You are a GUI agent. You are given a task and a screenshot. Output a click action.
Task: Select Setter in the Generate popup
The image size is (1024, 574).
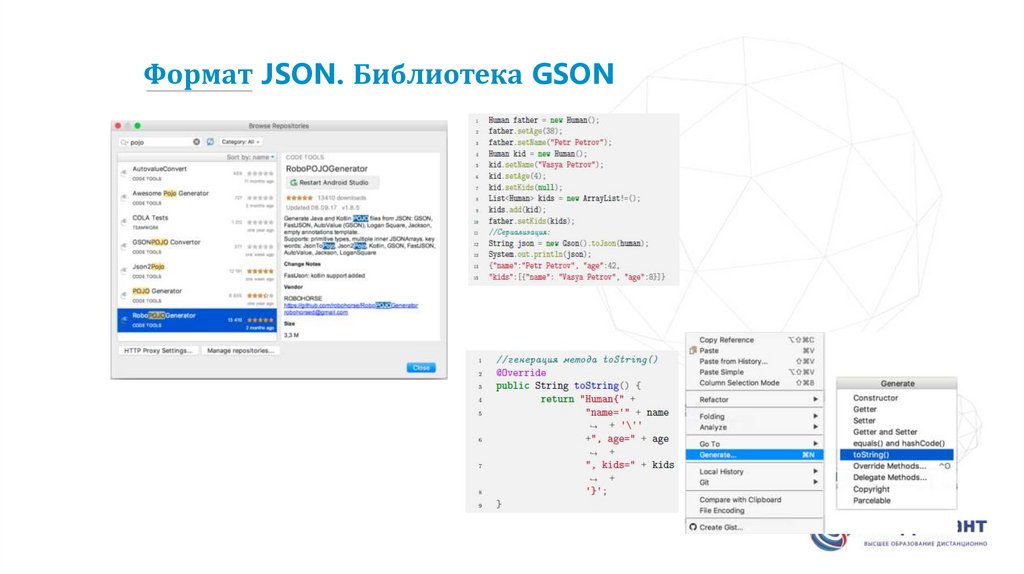coord(896,421)
